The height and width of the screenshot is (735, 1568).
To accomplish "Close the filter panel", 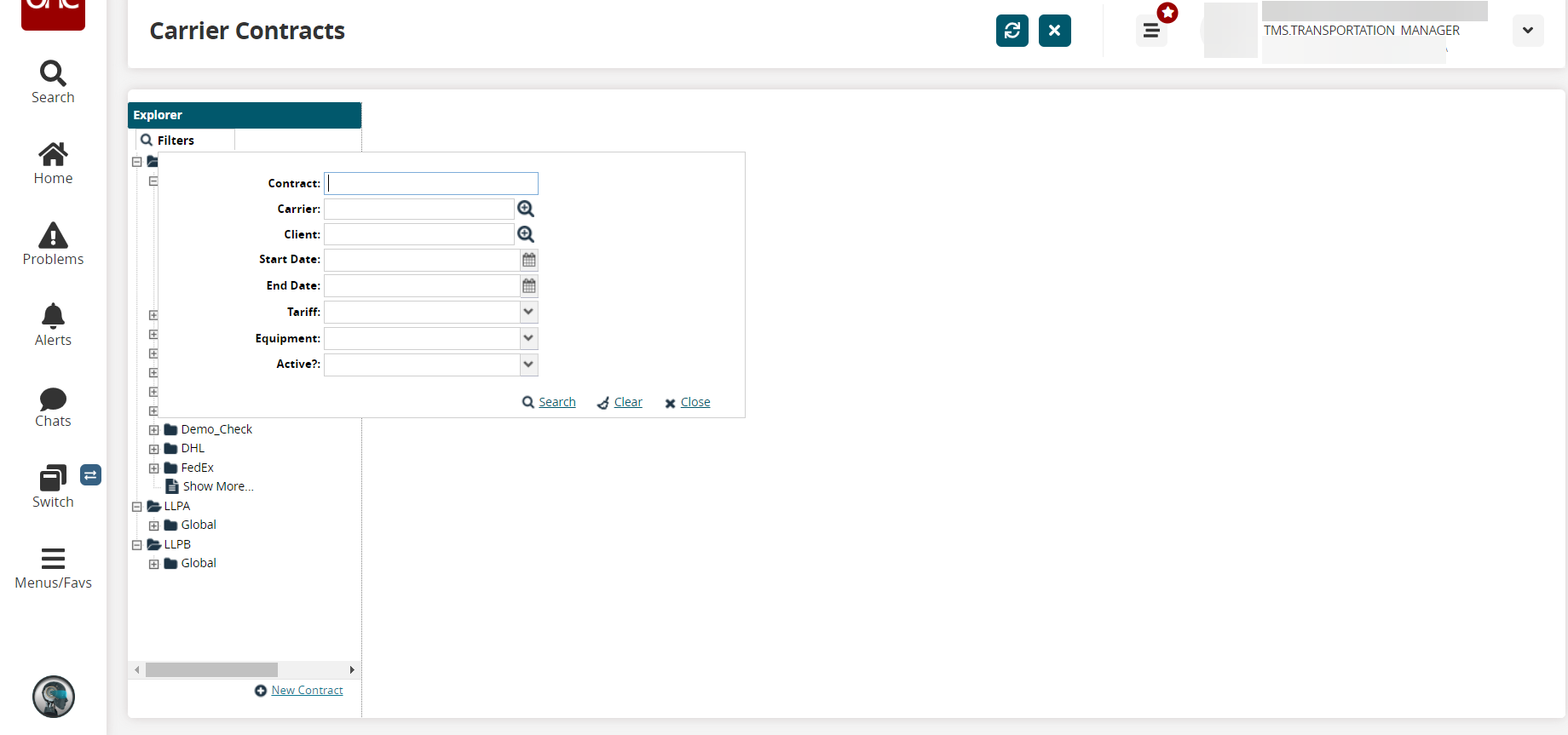I will [x=695, y=402].
